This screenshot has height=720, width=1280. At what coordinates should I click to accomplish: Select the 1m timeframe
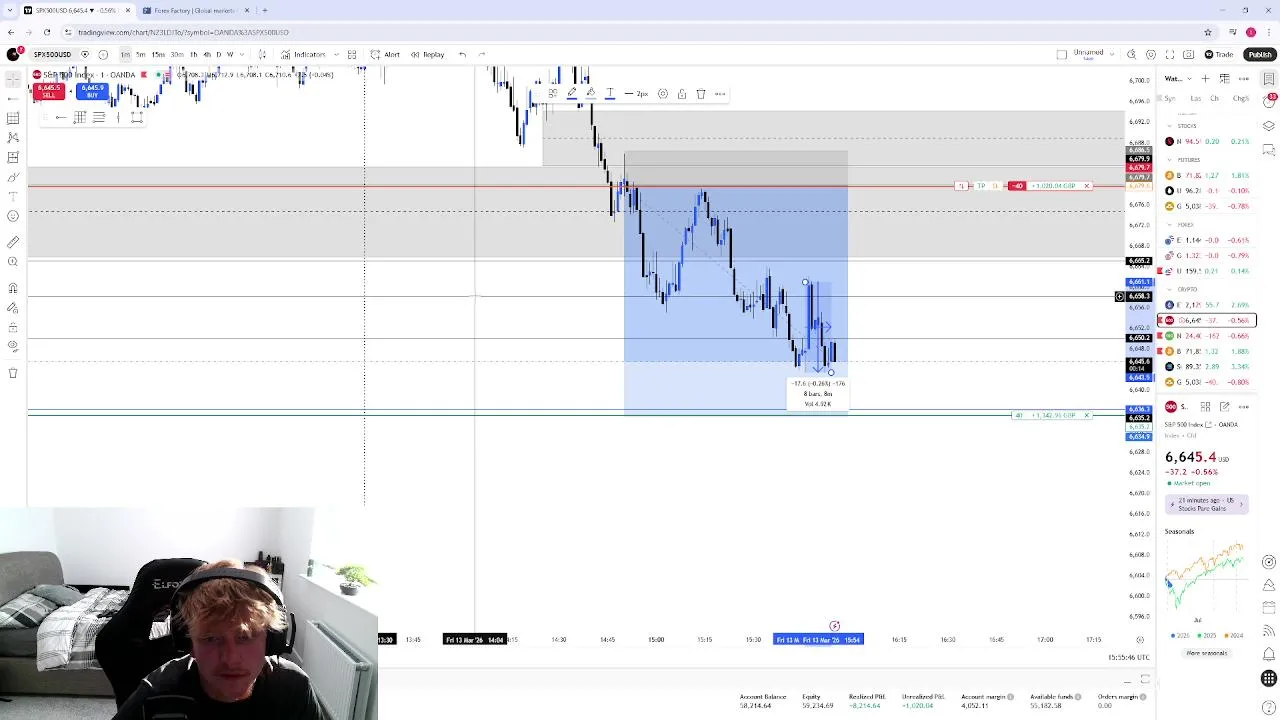tap(125, 54)
